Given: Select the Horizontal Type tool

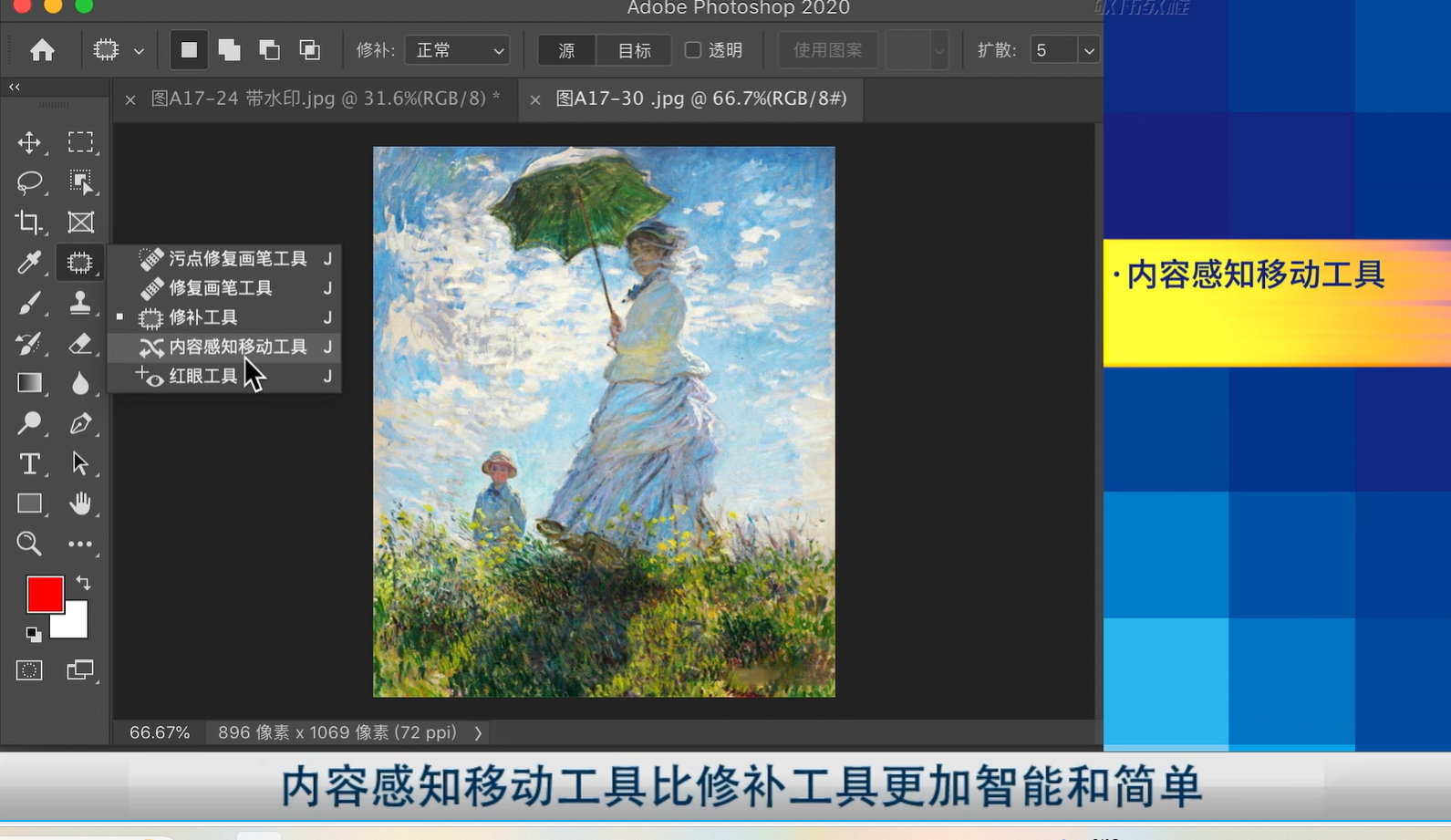Looking at the screenshot, I should pos(29,463).
